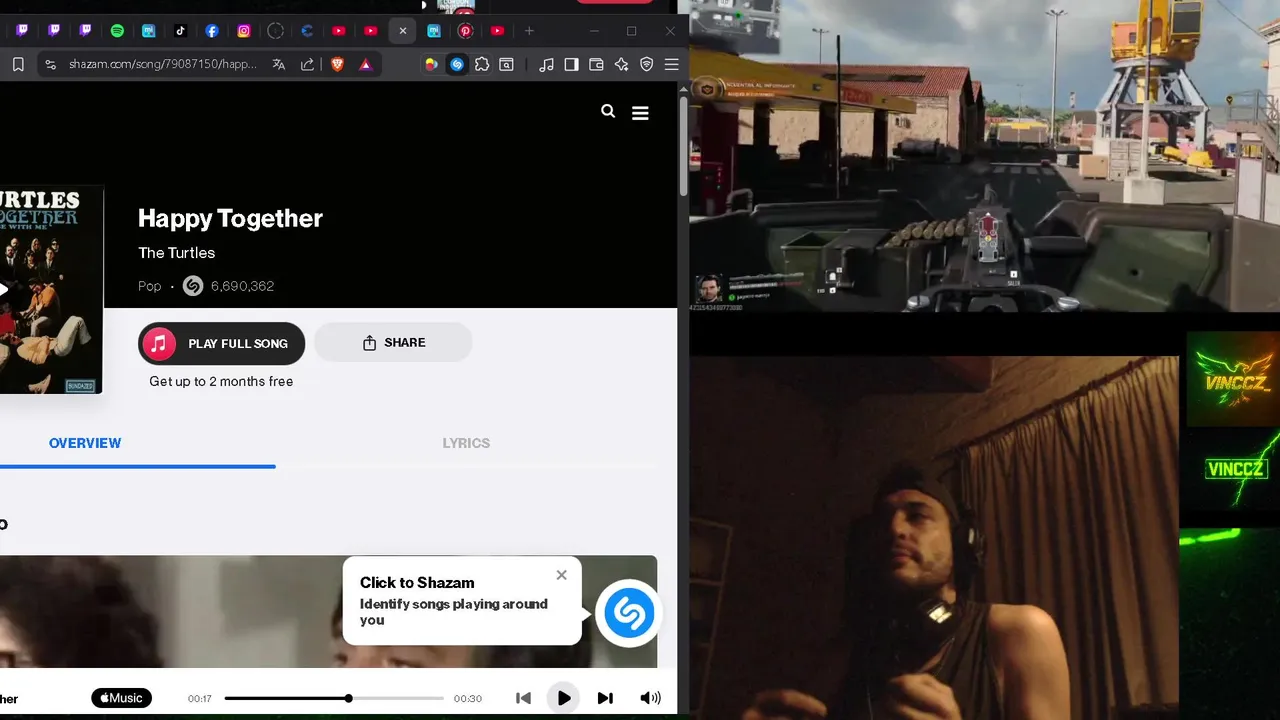This screenshot has height=720, width=1280.
Task: Close the Click to Shazam popup
Action: (x=561, y=575)
